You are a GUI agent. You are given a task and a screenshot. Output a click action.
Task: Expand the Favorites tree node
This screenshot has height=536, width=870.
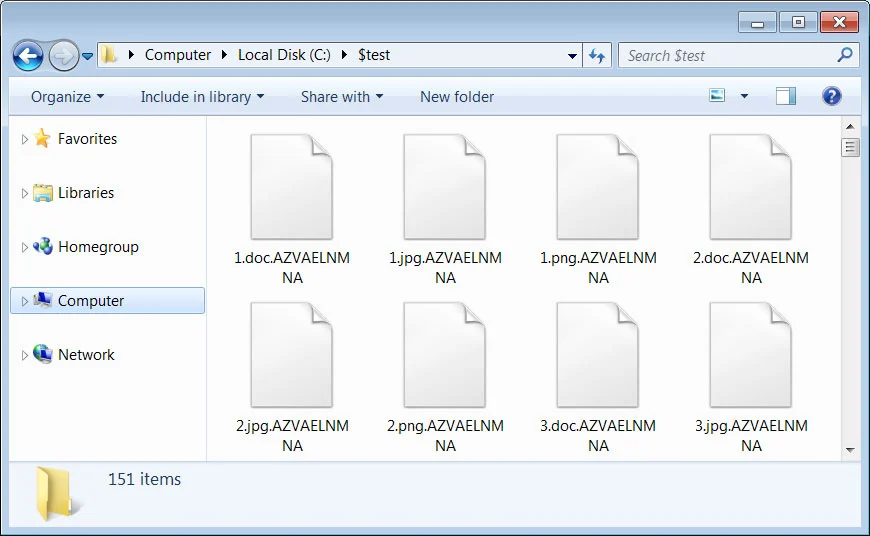[x=24, y=139]
